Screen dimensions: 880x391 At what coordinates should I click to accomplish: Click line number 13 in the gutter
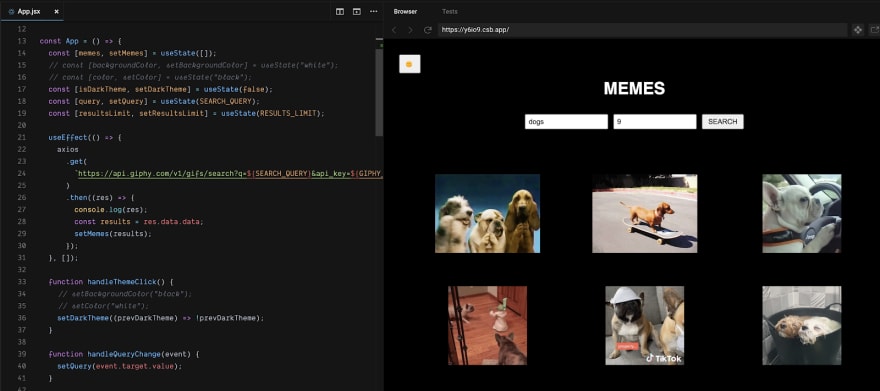point(22,41)
